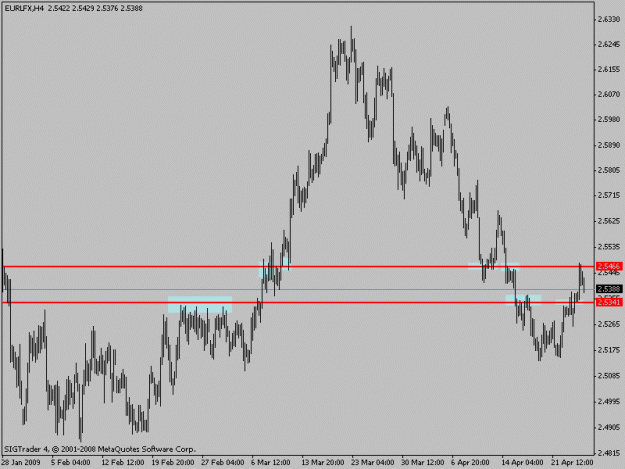
Task: Click the 2.5085 price scale value
Action: 609,376
